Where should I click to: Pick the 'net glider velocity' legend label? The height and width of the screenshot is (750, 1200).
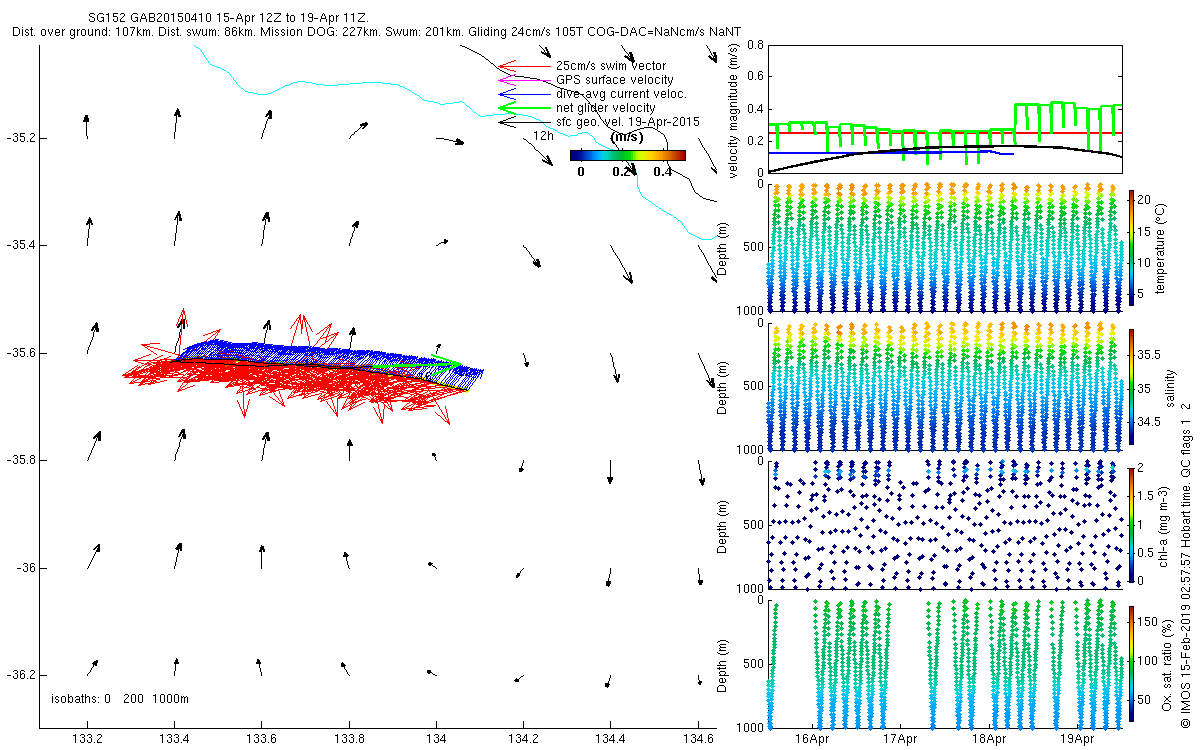(606, 108)
